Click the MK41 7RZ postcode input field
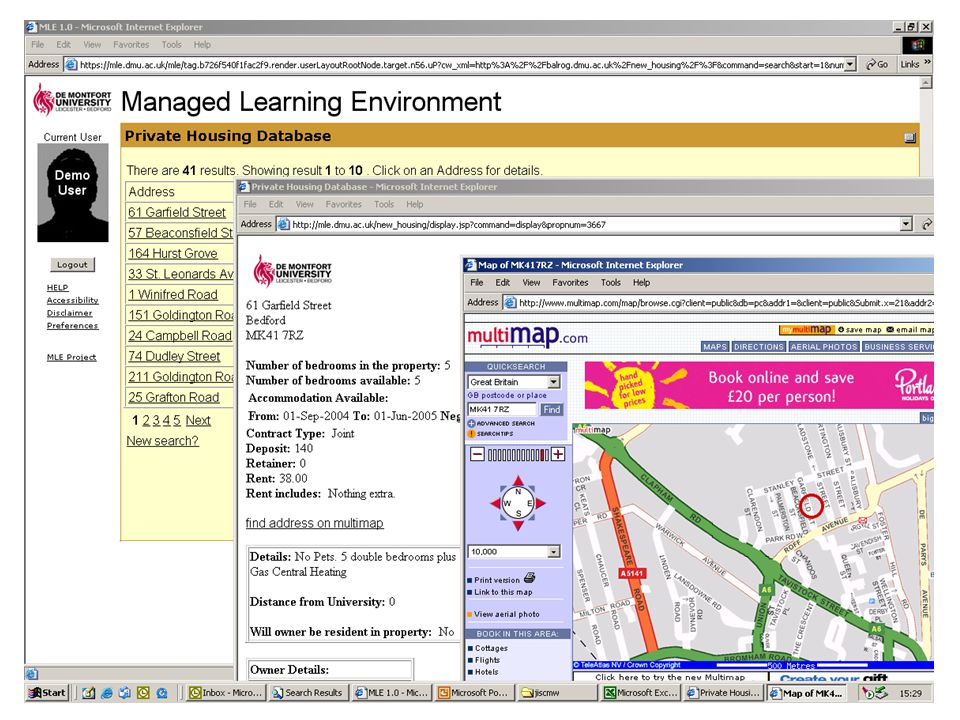 coord(502,409)
